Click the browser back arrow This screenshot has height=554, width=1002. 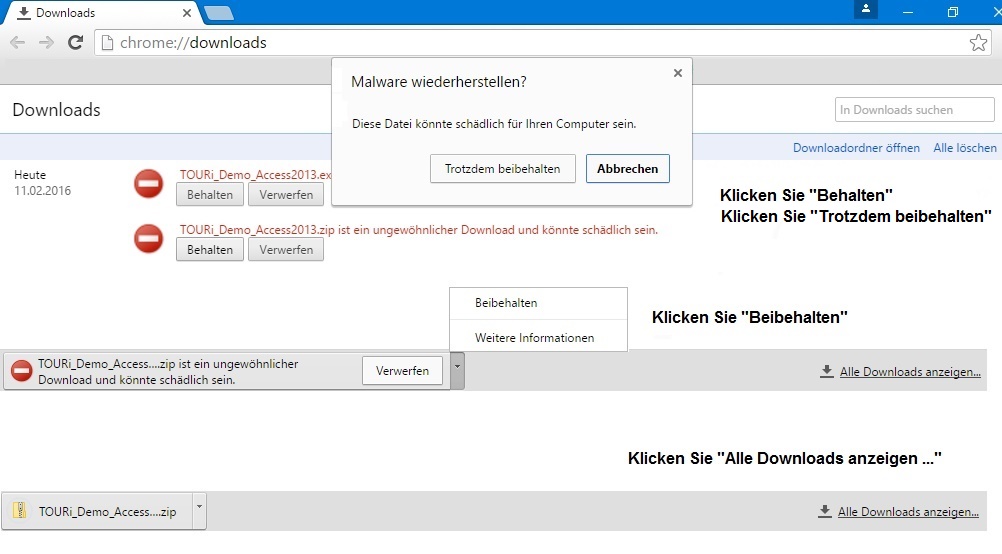(x=17, y=43)
